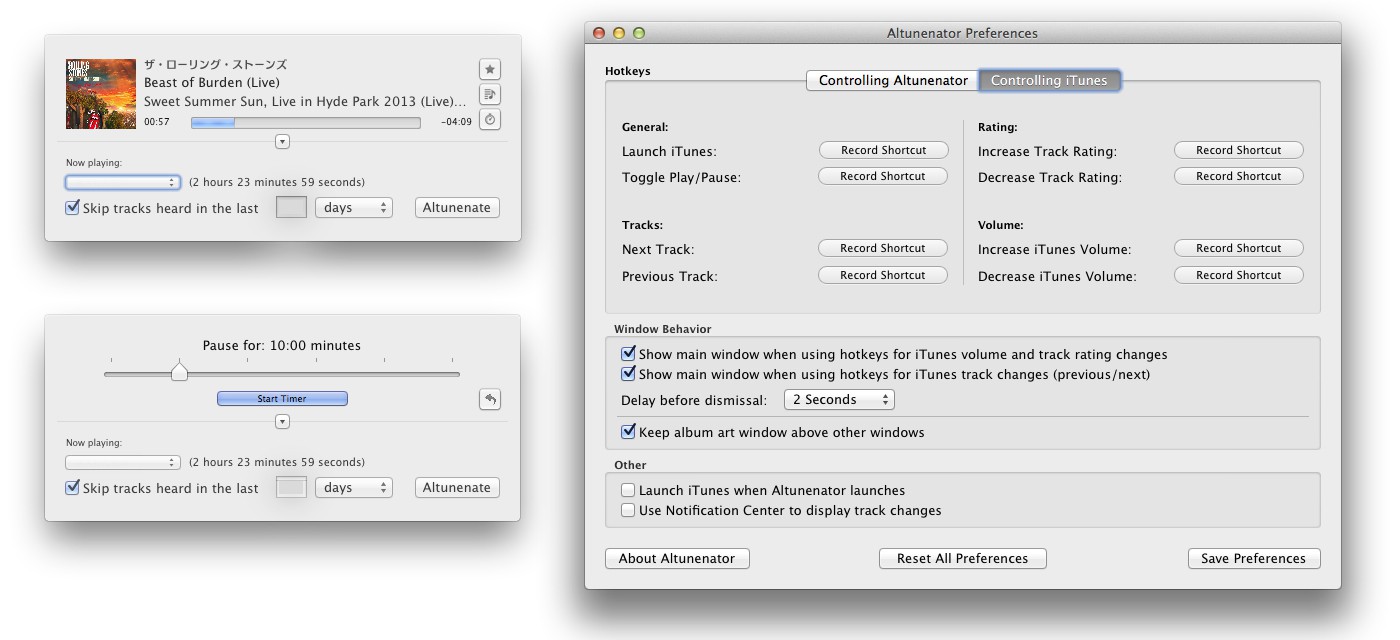The height and width of the screenshot is (640, 1400).
Task: Click the Japanese artist name text
Action: pyautogui.click(x=216, y=64)
